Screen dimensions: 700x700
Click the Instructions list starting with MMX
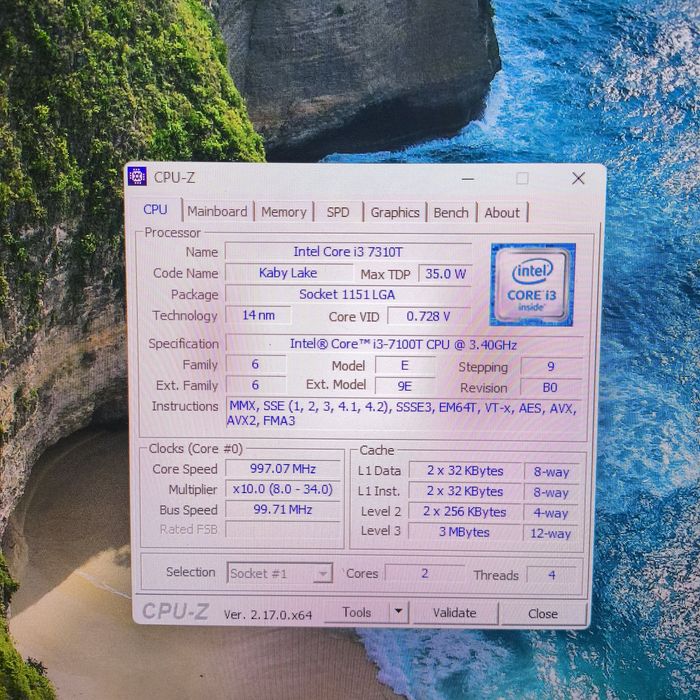[403, 414]
